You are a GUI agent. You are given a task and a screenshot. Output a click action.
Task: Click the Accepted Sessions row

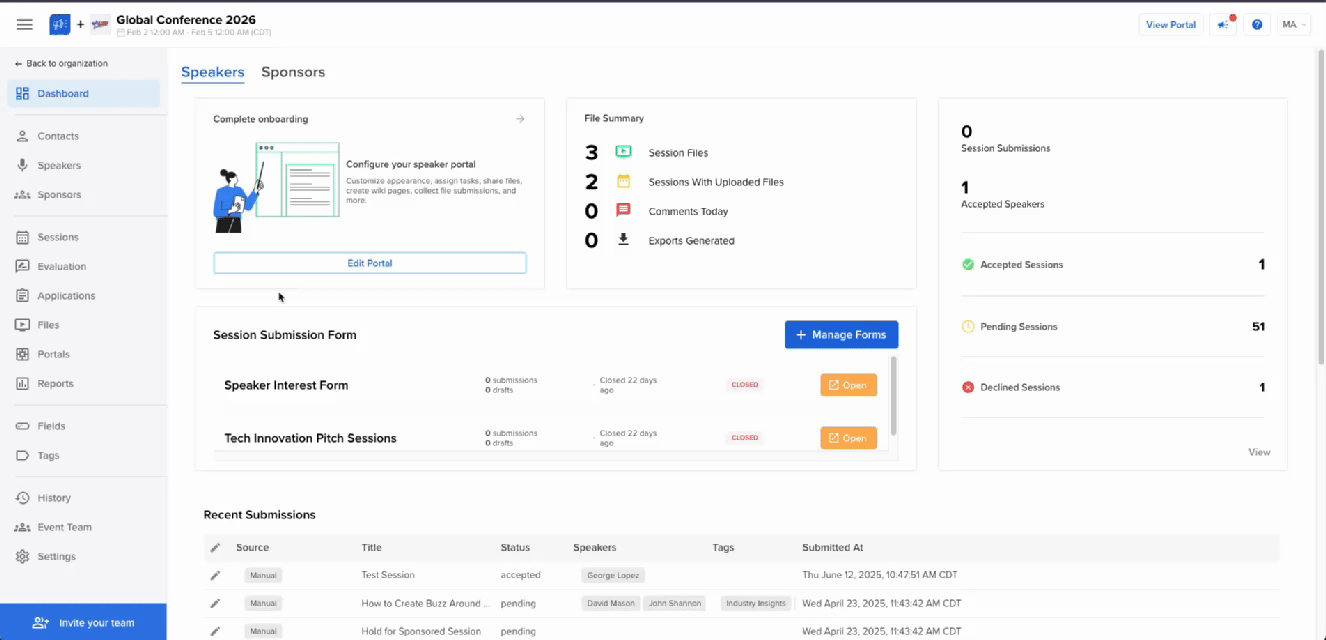tap(1113, 265)
